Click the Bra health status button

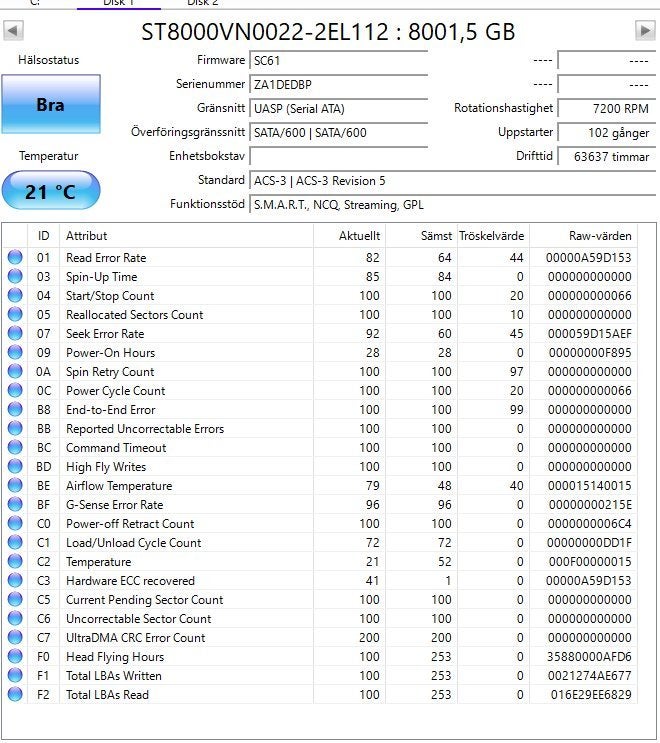pos(51,104)
